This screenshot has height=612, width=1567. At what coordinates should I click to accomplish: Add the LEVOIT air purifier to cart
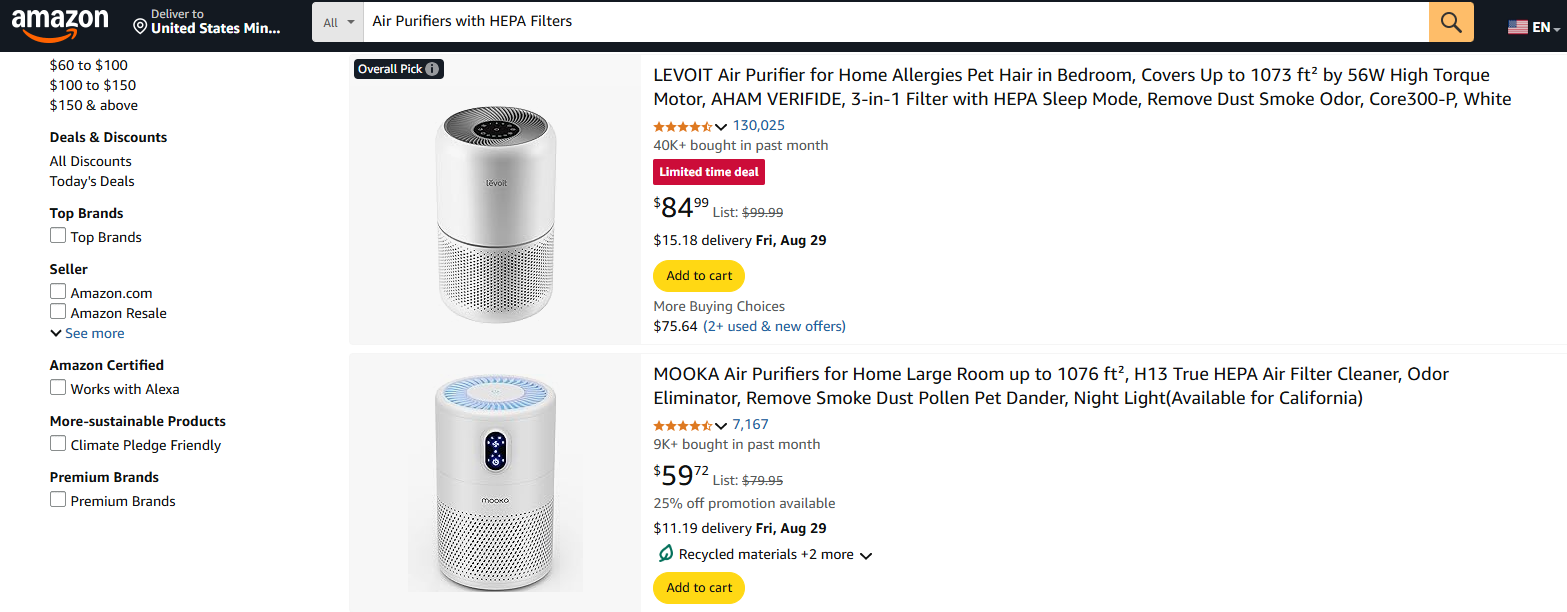click(x=698, y=276)
